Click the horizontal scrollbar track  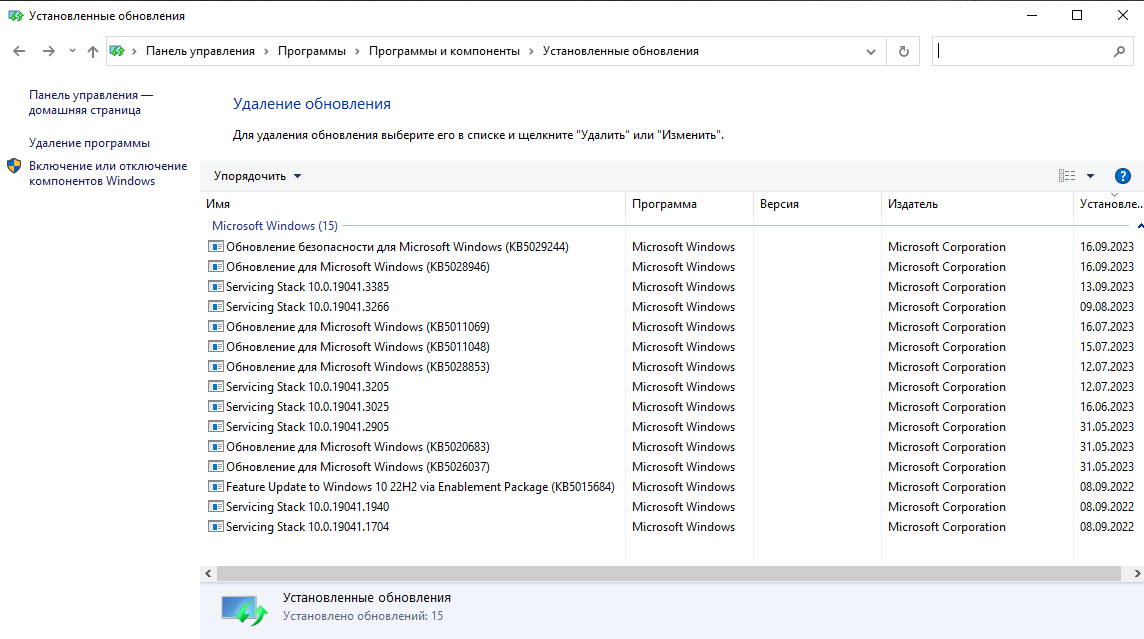668,573
